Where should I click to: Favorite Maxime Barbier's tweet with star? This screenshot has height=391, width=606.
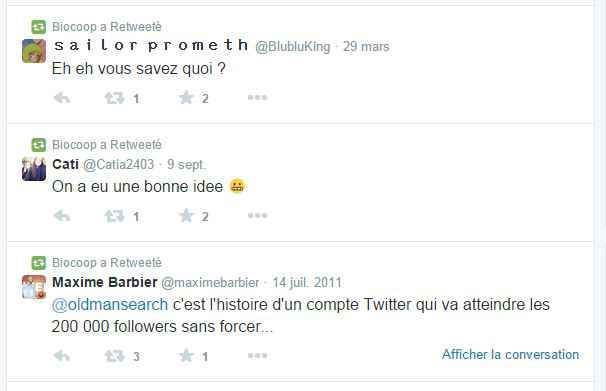click(186, 355)
